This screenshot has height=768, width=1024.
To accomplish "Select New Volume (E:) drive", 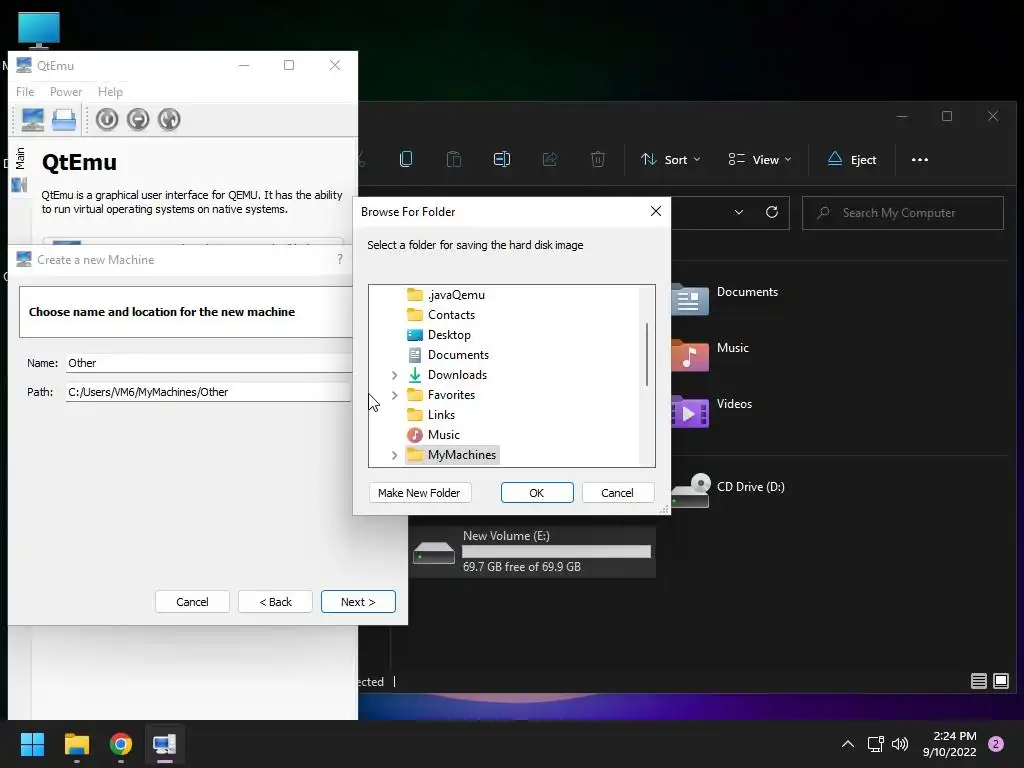I will click(x=532, y=552).
